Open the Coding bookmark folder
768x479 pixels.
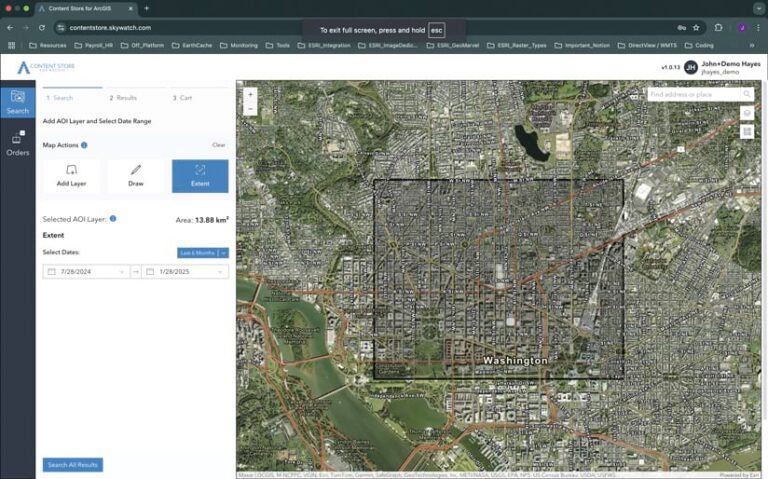pyautogui.click(x=699, y=46)
